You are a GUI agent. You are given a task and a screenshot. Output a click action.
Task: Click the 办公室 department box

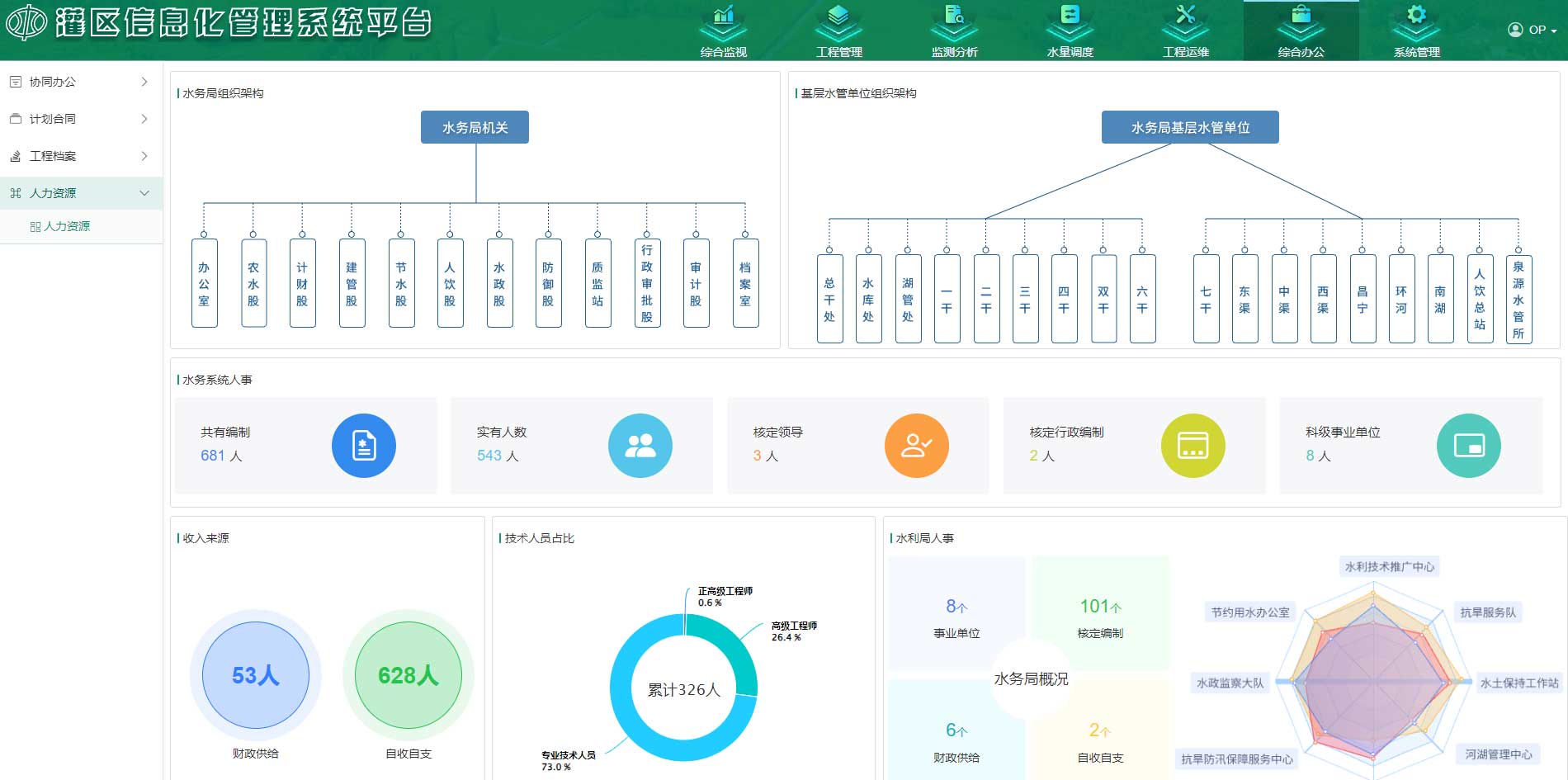coord(204,284)
